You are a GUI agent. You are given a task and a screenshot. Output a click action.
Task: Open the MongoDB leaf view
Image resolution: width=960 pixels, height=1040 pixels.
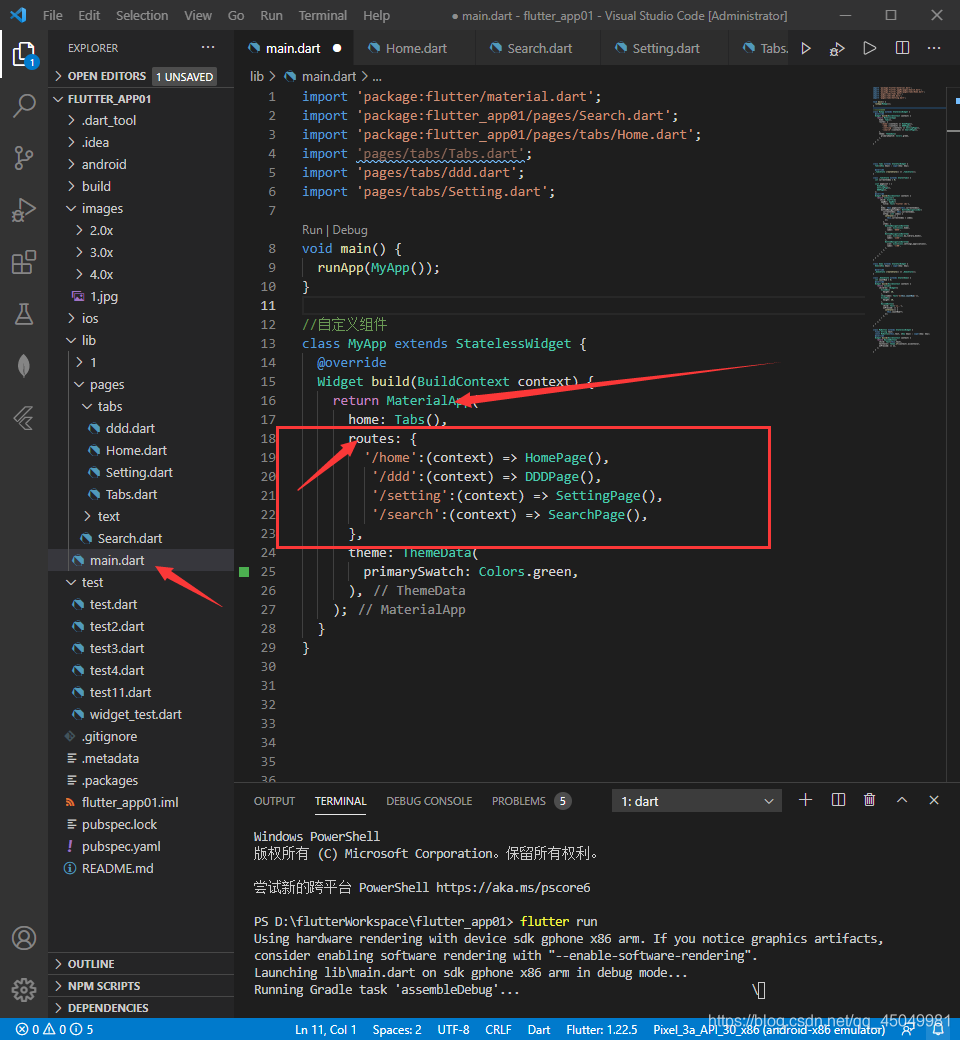pos(24,365)
